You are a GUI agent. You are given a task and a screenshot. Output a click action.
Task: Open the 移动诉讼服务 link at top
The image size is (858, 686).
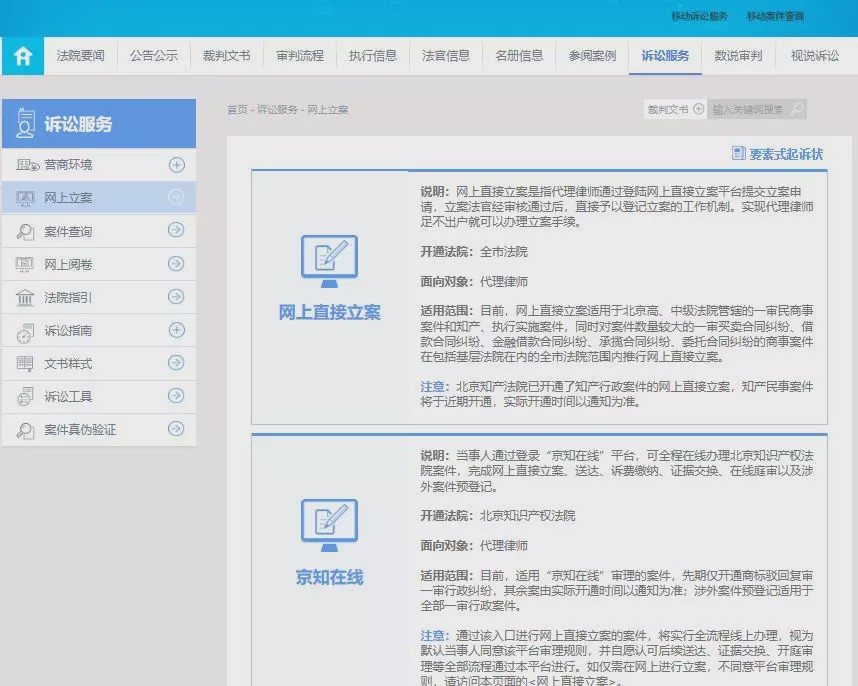coord(699,16)
